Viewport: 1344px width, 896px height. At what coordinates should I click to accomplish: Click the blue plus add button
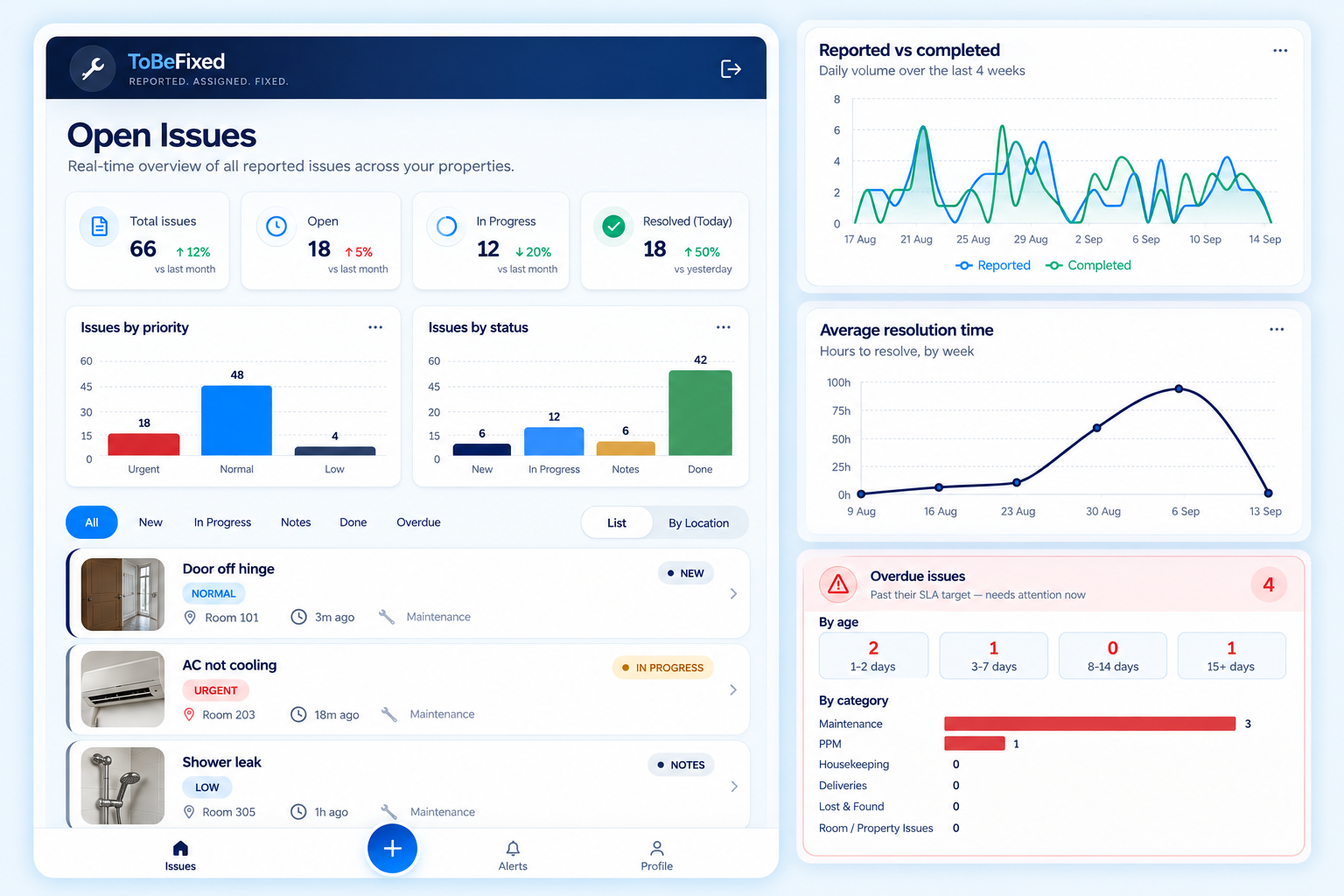(392, 849)
